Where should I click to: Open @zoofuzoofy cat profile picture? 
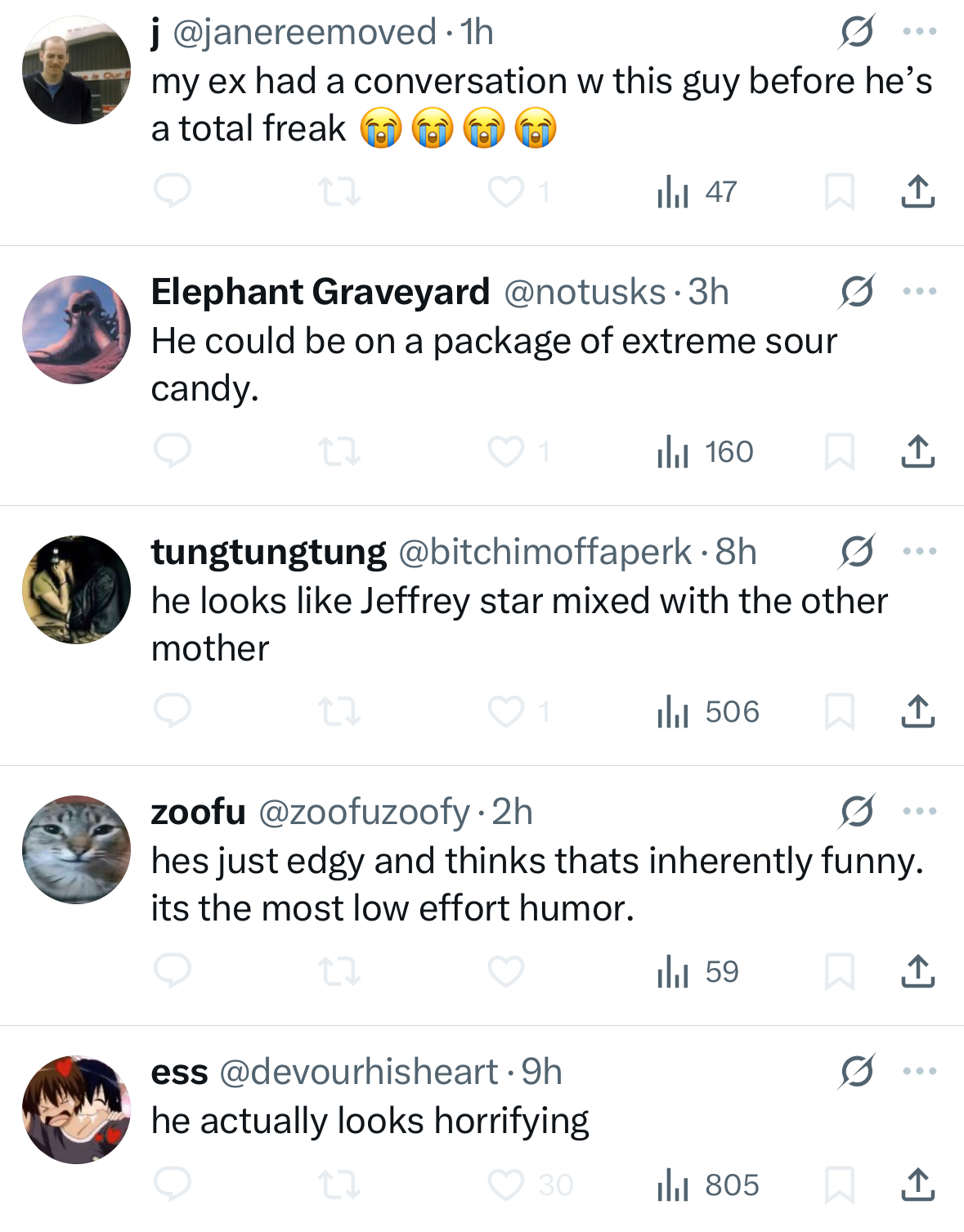(x=76, y=849)
